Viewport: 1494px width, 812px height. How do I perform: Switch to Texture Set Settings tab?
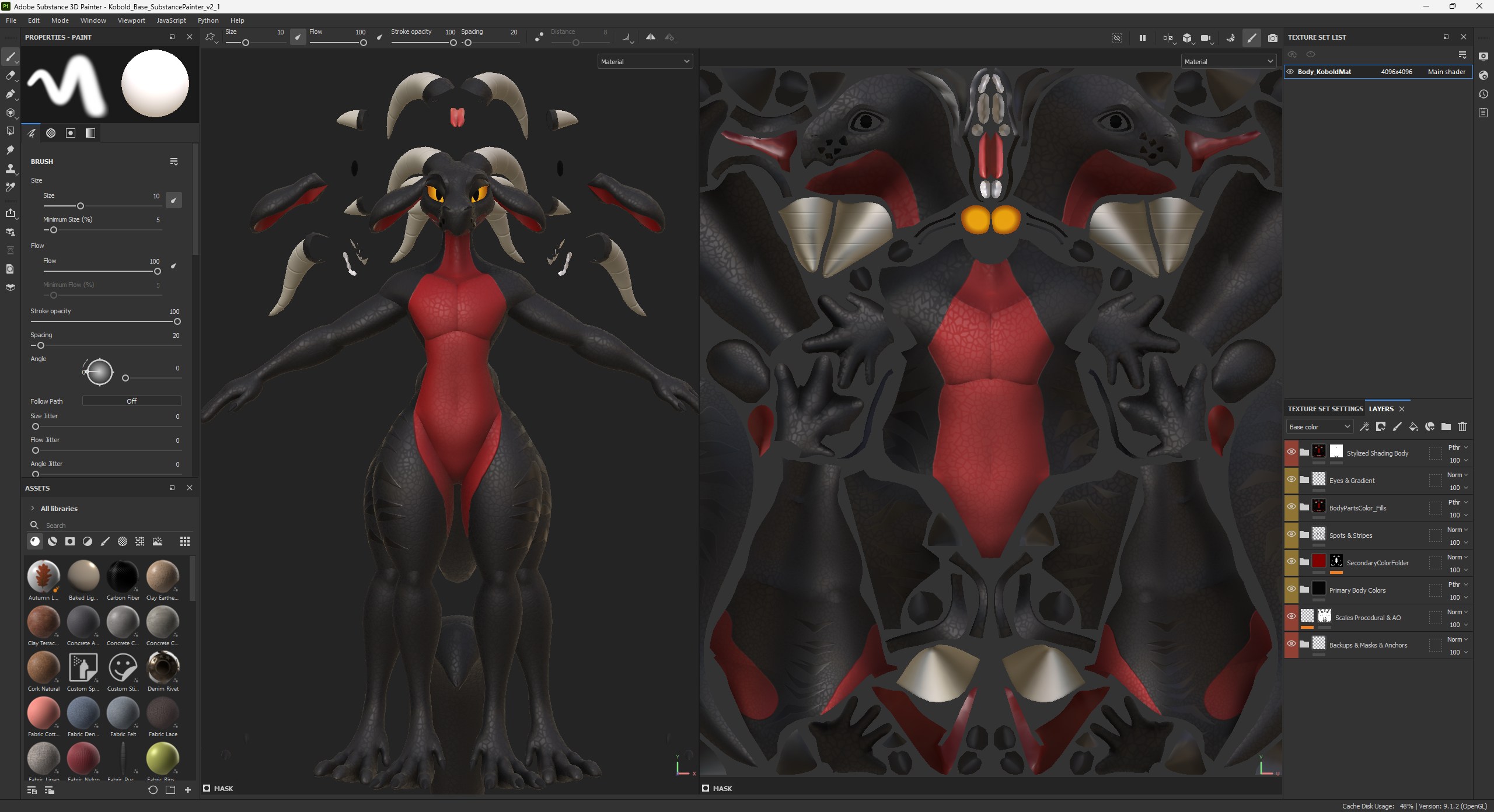[x=1325, y=409]
